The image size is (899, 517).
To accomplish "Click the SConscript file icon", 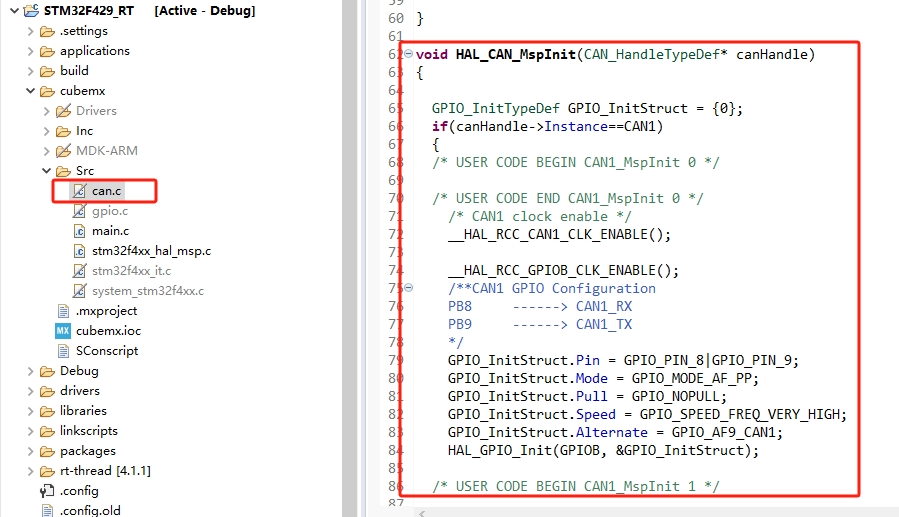I will point(63,351).
